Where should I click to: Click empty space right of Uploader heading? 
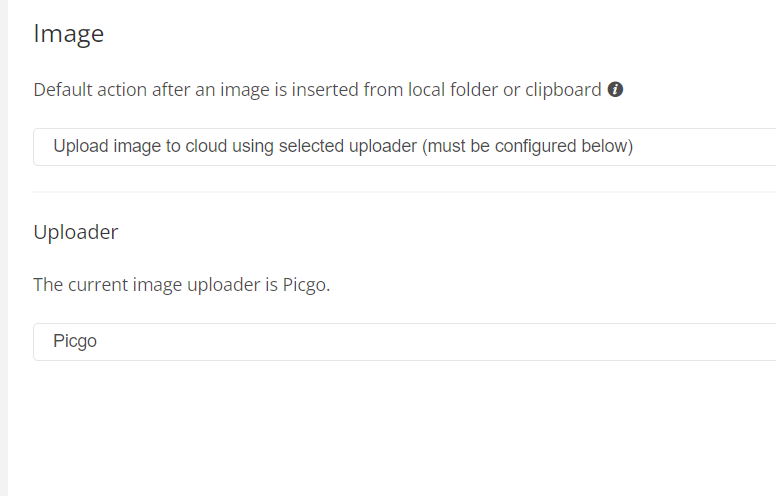coord(400,232)
